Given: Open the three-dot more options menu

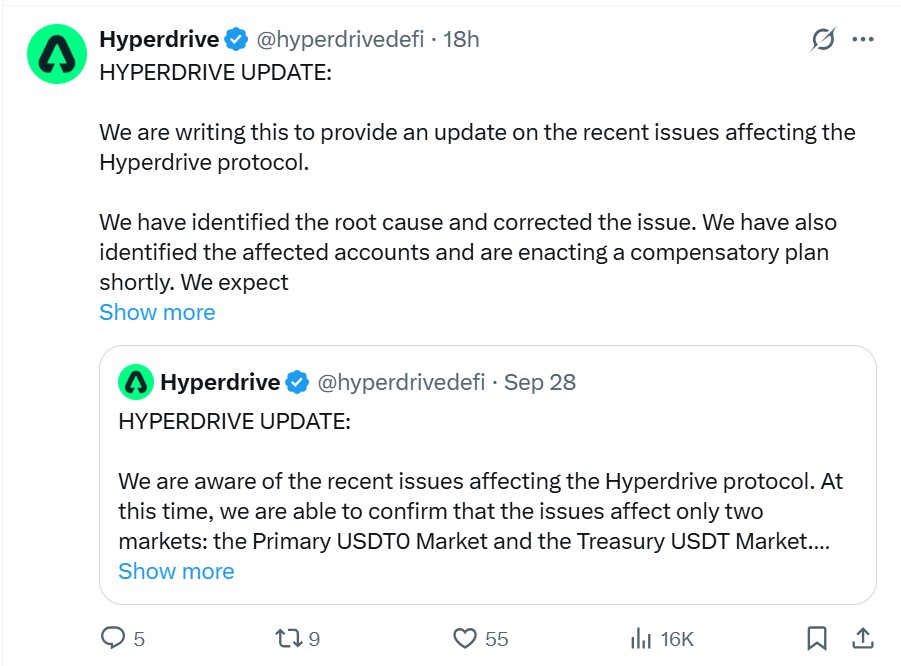Looking at the screenshot, I should tap(863, 39).
